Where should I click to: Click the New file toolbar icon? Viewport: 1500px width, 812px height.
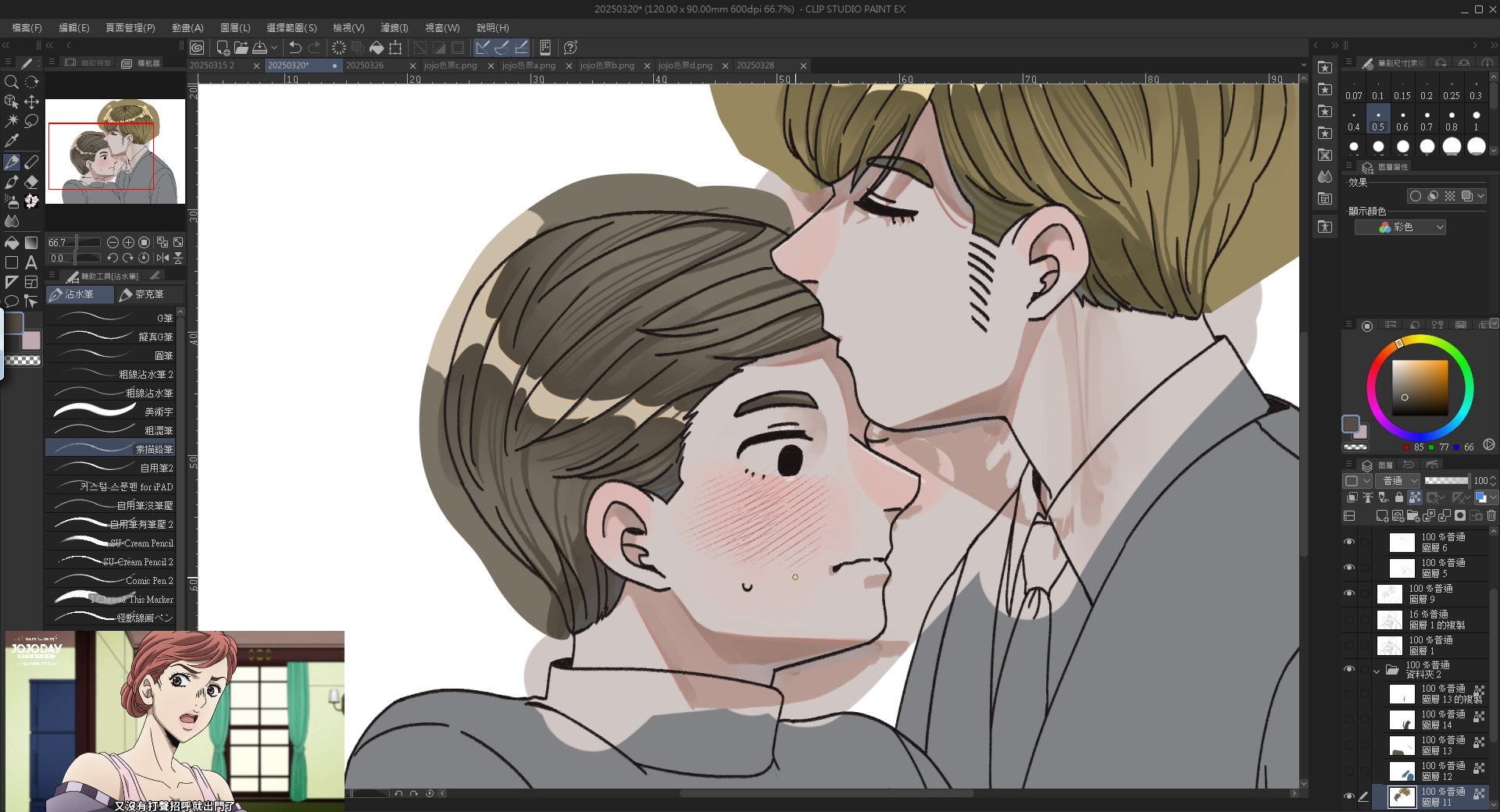pyautogui.click(x=223, y=48)
